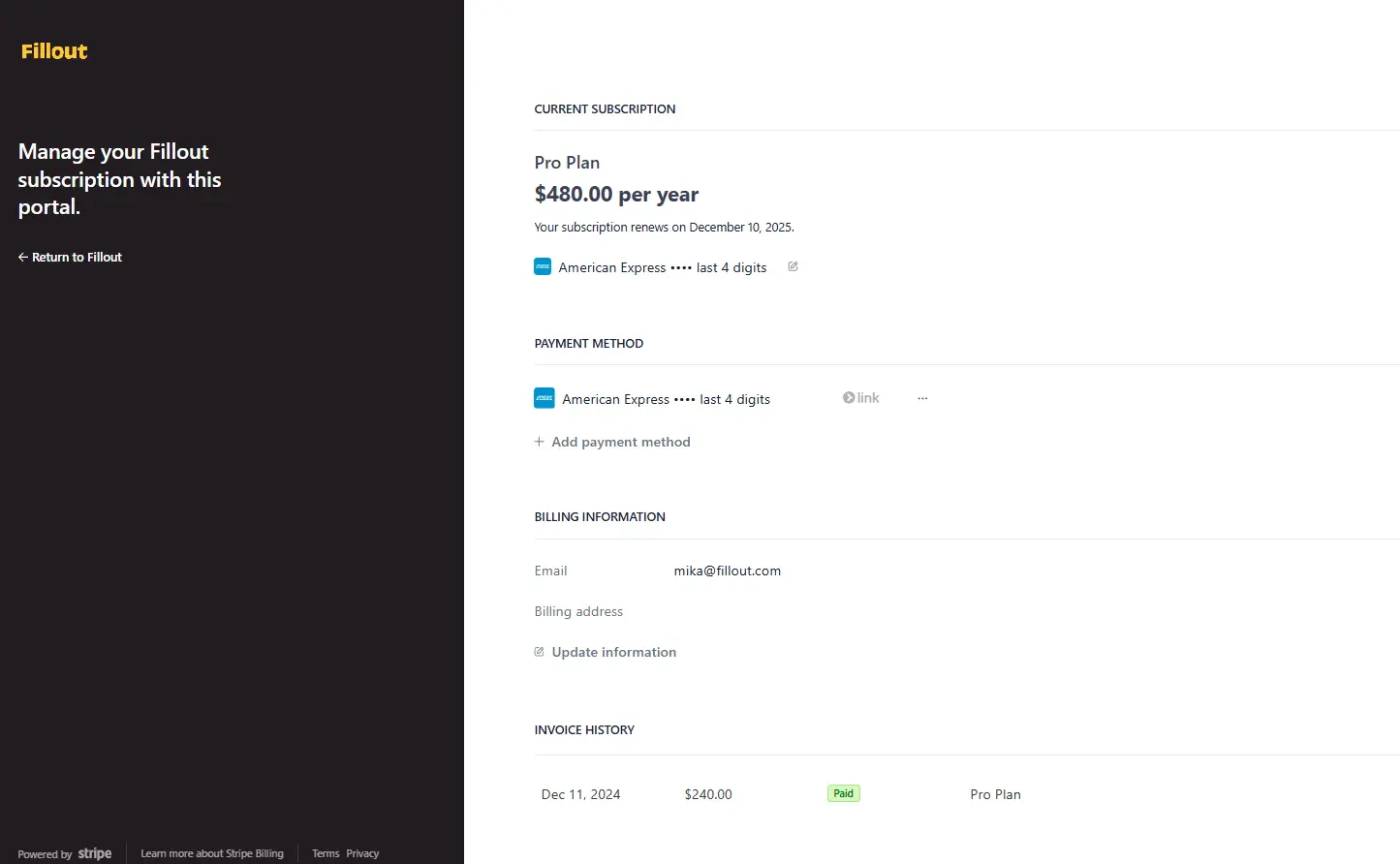Click the plus icon to add a payment method
Viewport: 1400px width, 864px height.
(x=539, y=442)
